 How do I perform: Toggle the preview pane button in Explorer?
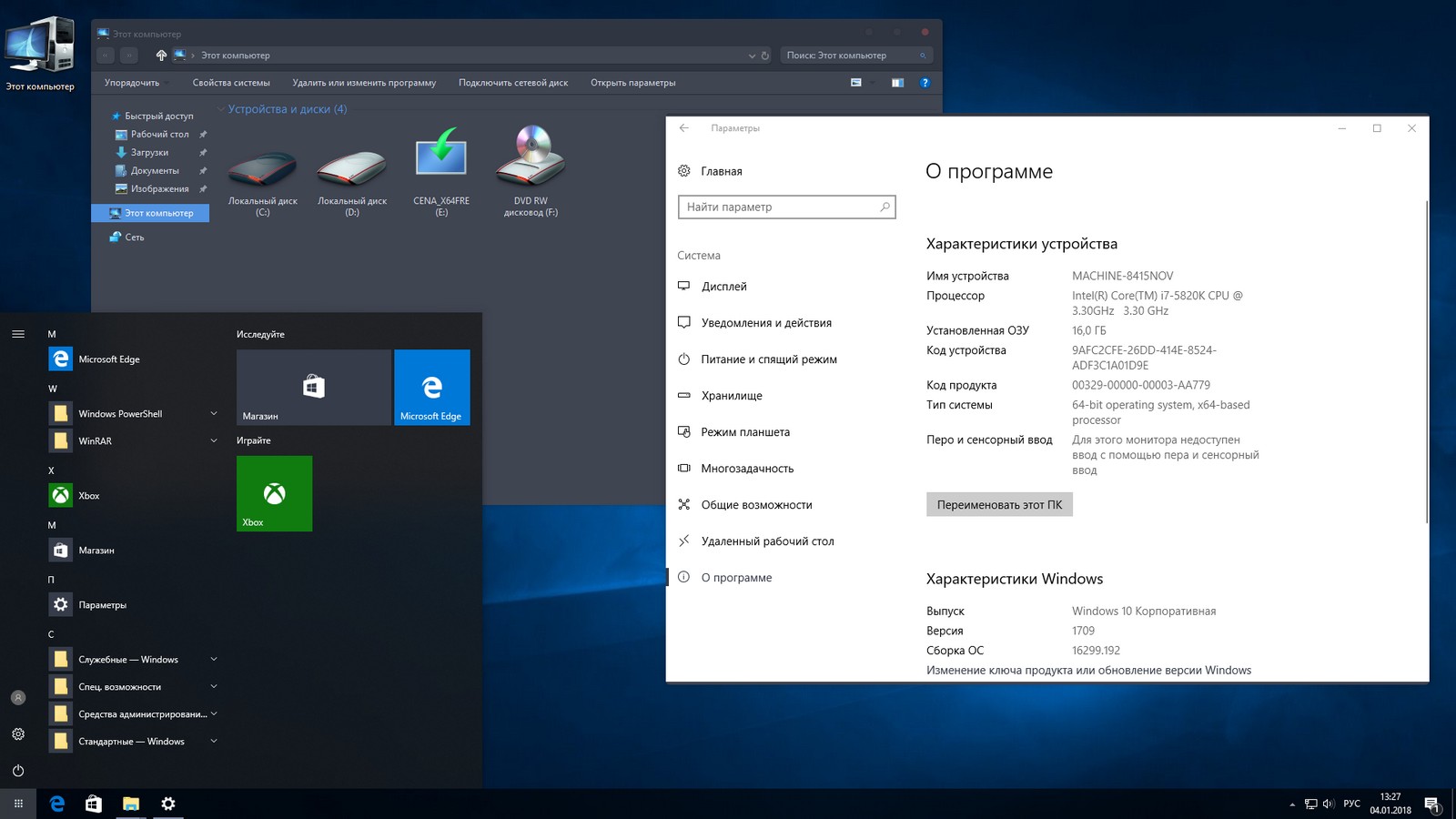[897, 83]
